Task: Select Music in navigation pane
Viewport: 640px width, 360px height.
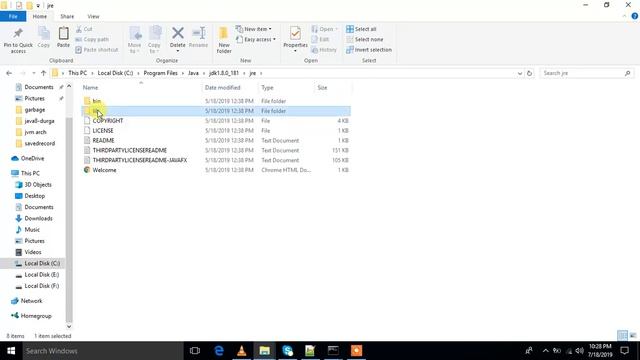Action: (32, 230)
